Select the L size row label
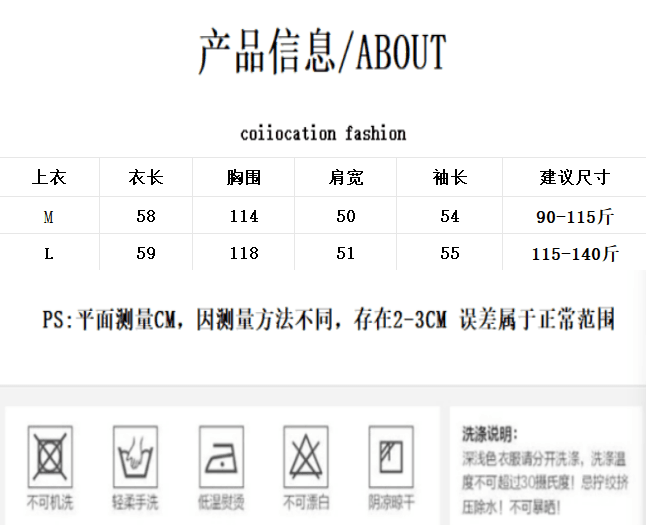 tap(49, 253)
